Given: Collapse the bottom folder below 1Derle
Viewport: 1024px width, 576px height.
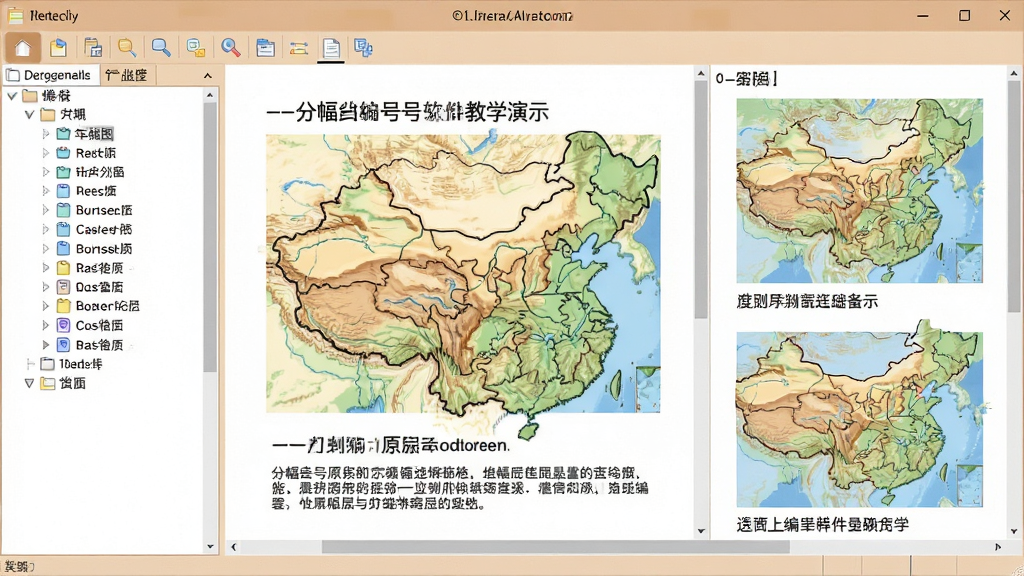Looking at the screenshot, I should click(x=29, y=383).
